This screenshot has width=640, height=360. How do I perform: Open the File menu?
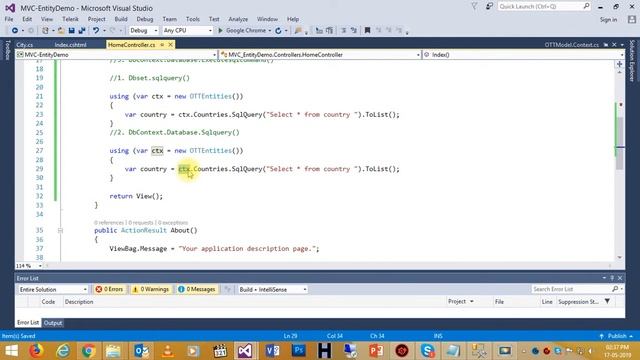pos(9,19)
